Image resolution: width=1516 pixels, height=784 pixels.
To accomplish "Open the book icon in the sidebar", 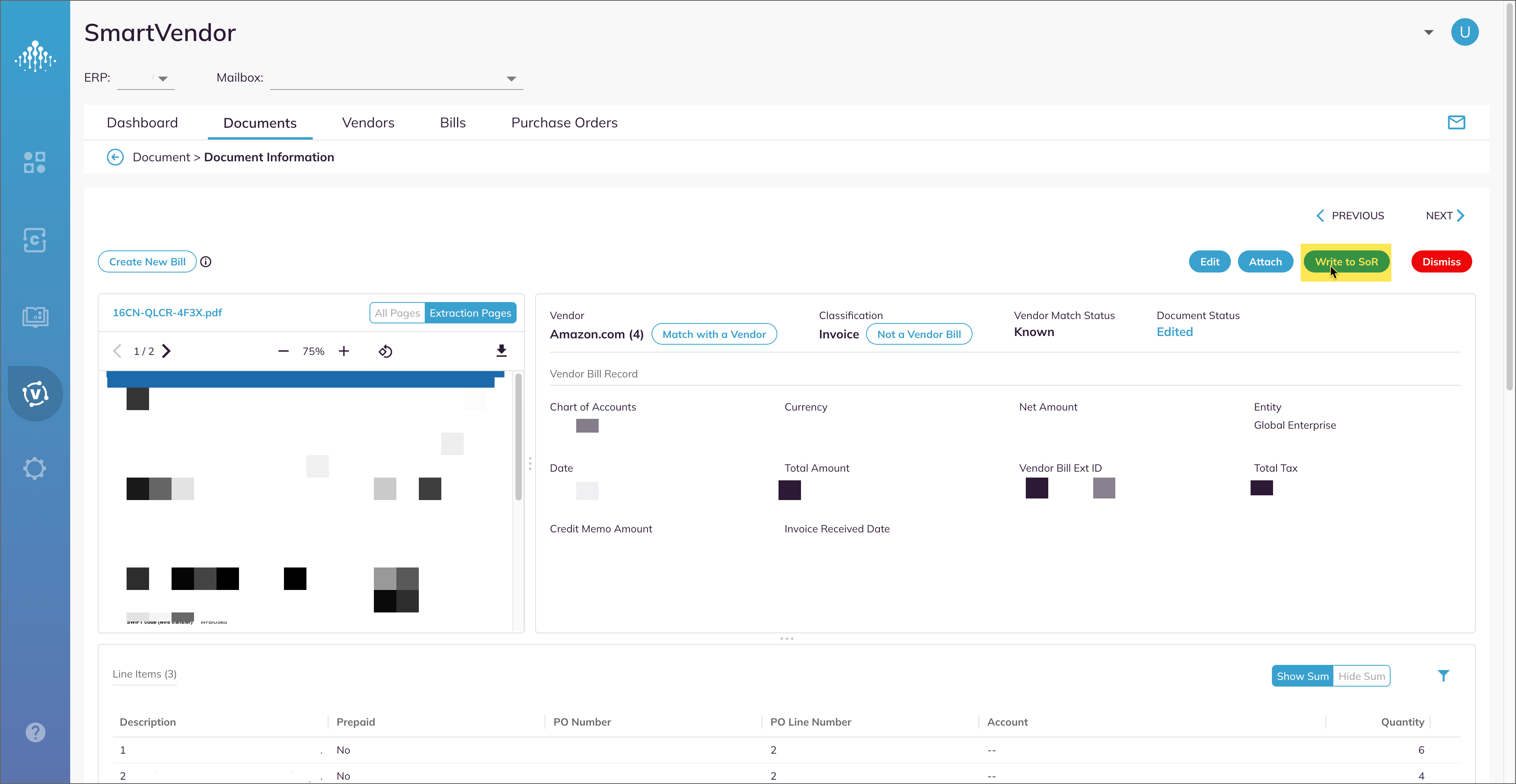I will (35, 317).
